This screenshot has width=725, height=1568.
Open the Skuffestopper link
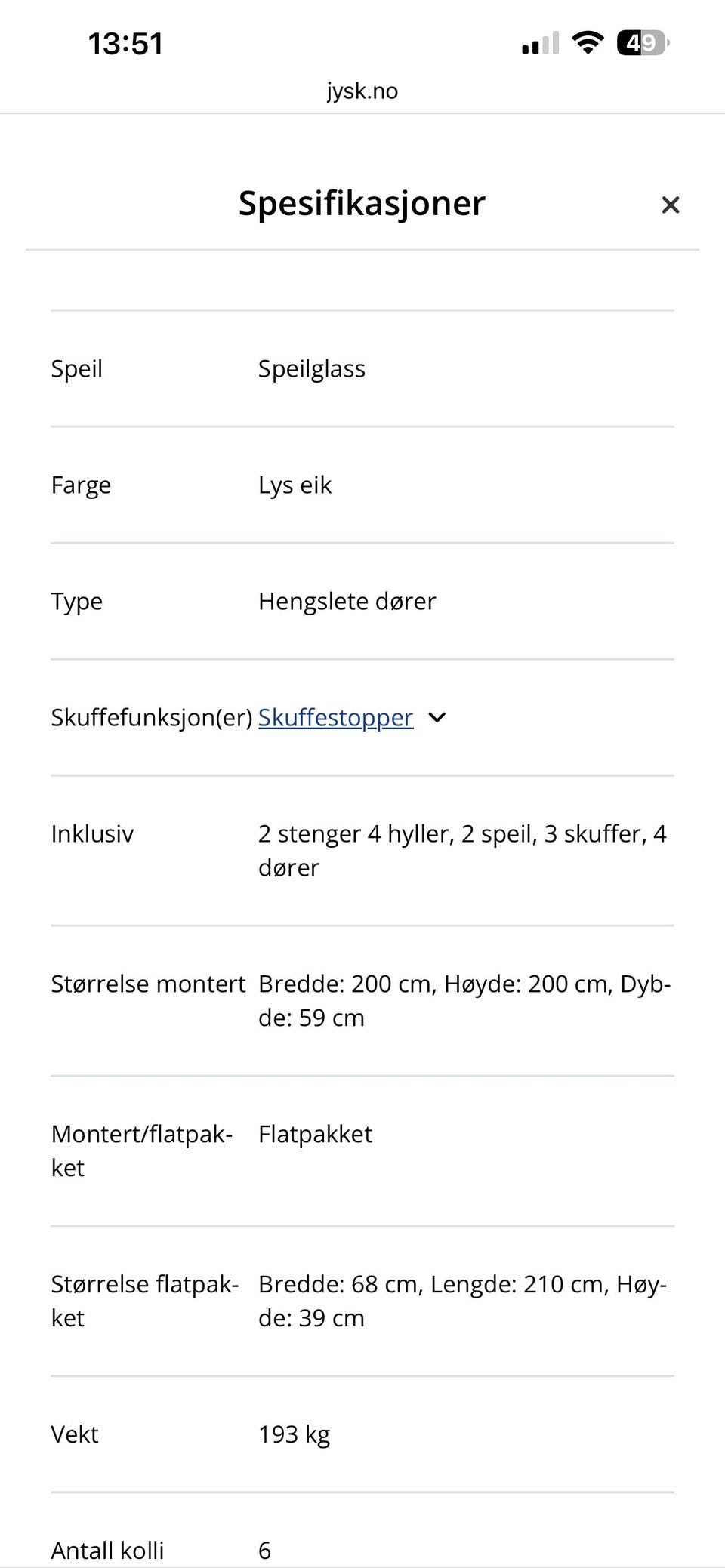(x=335, y=718)
